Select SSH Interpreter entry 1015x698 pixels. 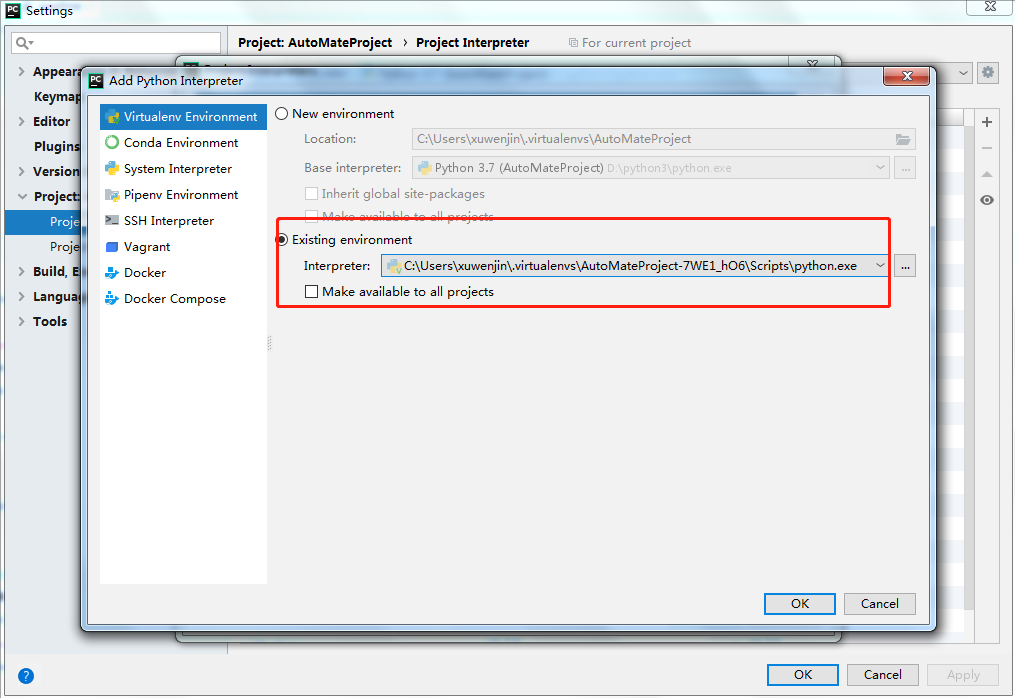tap(183, 221)
